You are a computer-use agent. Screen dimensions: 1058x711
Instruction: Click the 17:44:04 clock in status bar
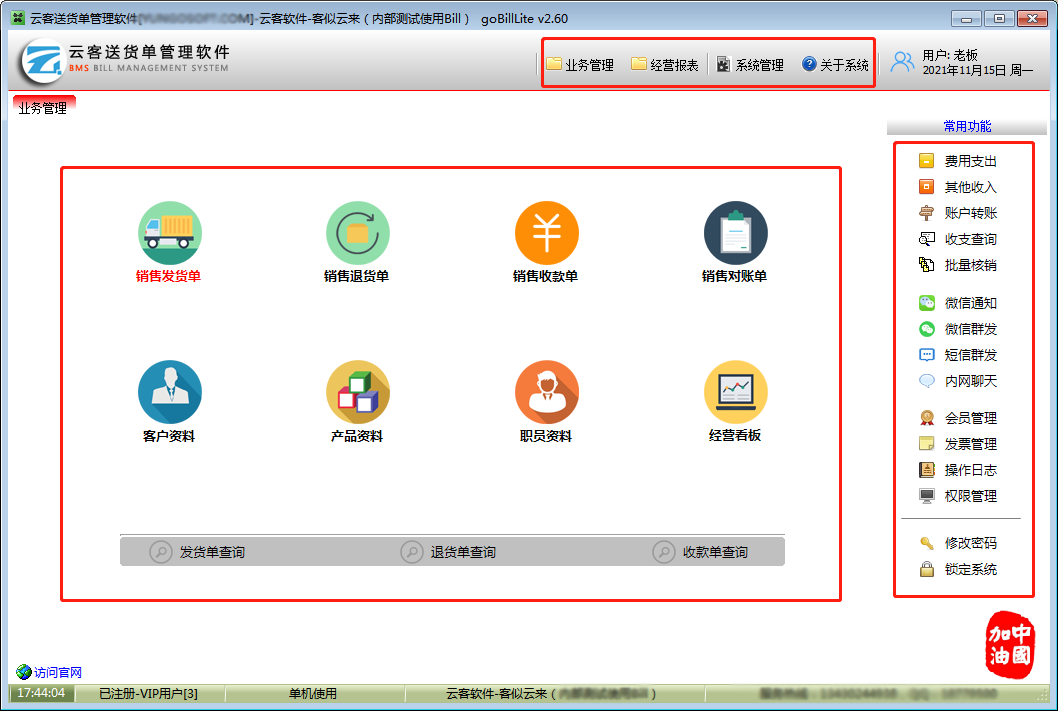[41, 693]
